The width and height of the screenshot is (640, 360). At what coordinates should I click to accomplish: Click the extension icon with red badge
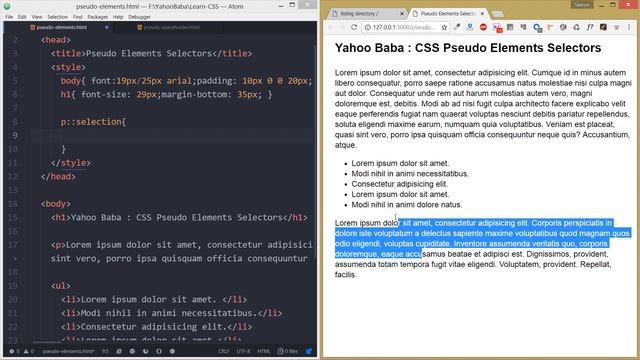tap(497, 28)
